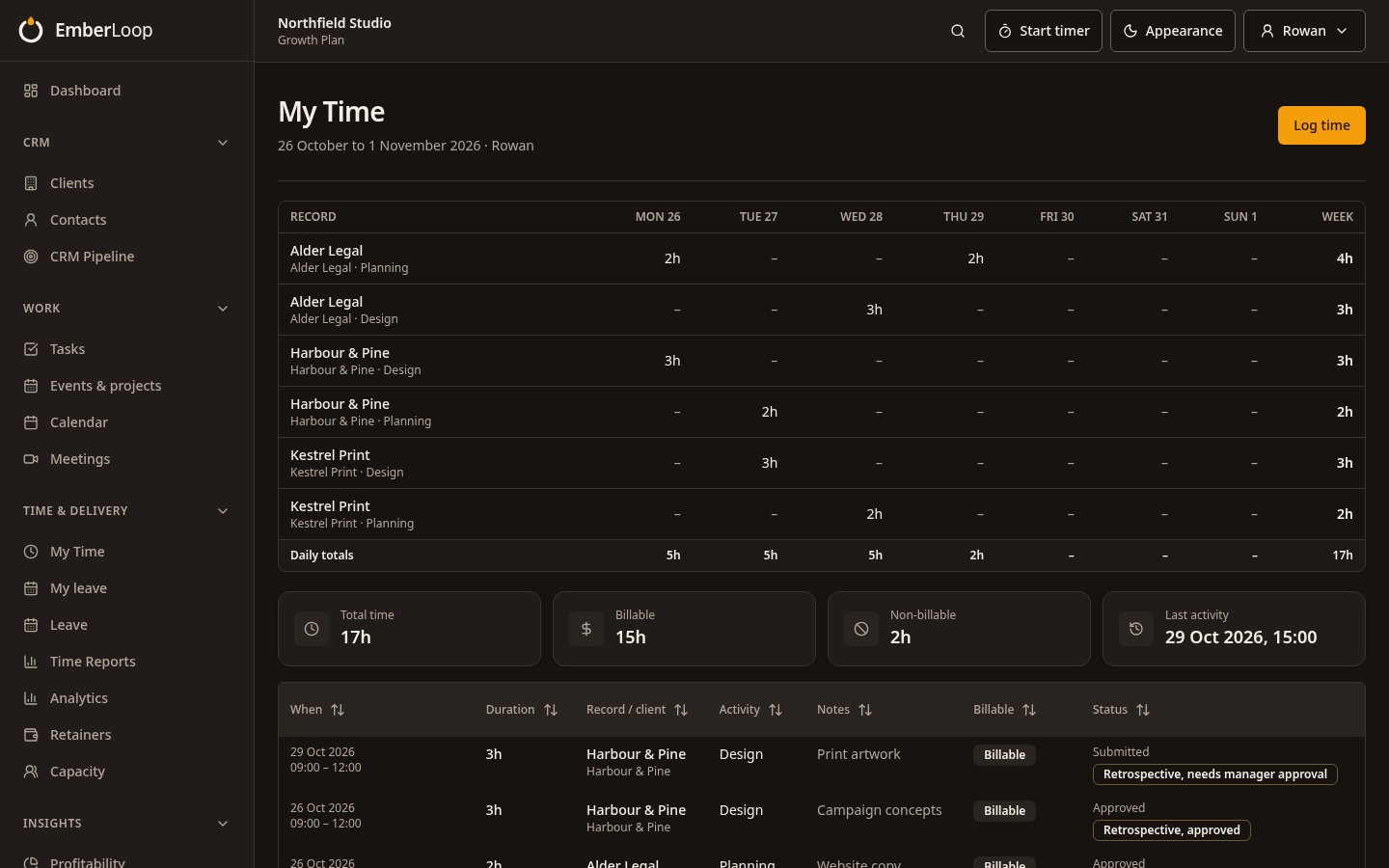Click the search magnifier icon
Viewport: 1389px width, 868px height.
tap(958, 31)
